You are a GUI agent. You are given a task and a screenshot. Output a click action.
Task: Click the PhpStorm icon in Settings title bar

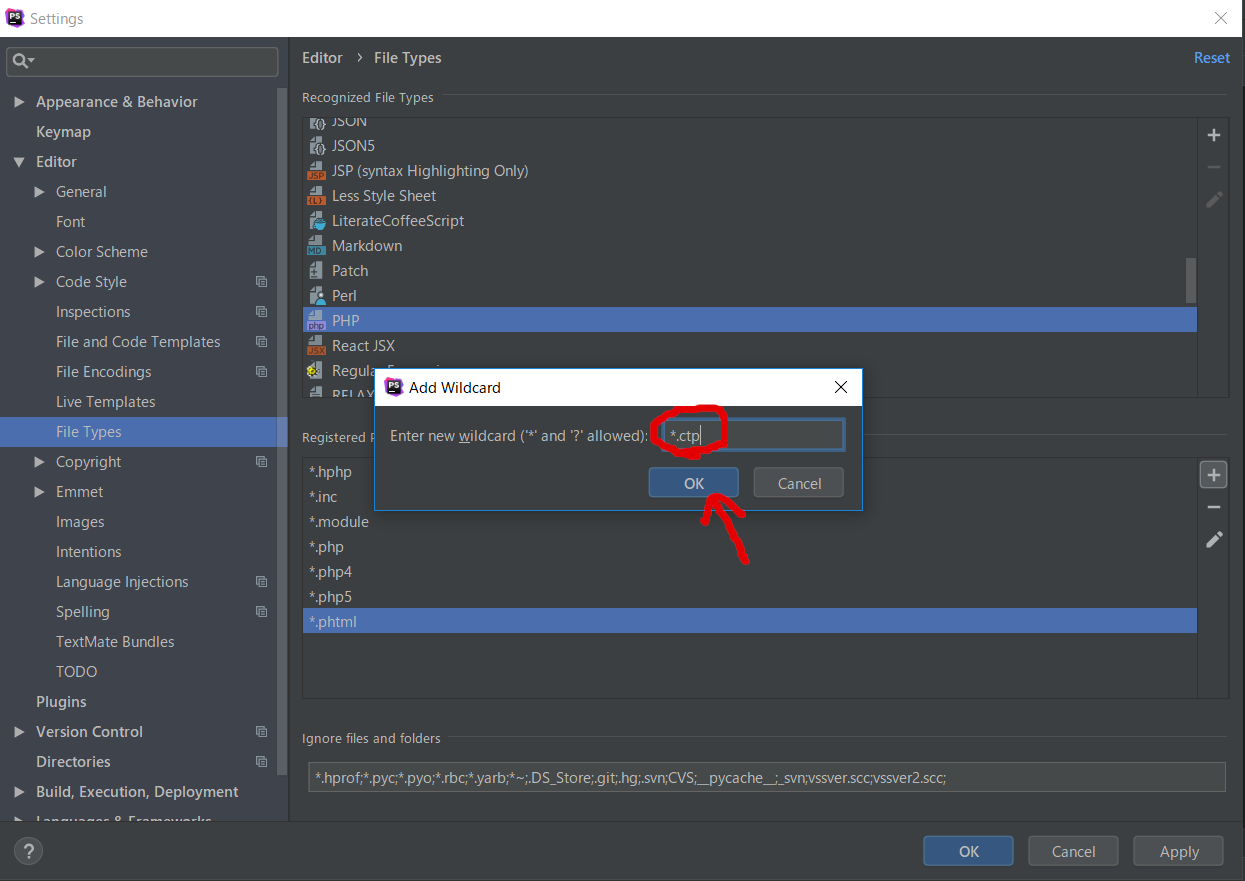pyautogui.click(x=15, y=18)
